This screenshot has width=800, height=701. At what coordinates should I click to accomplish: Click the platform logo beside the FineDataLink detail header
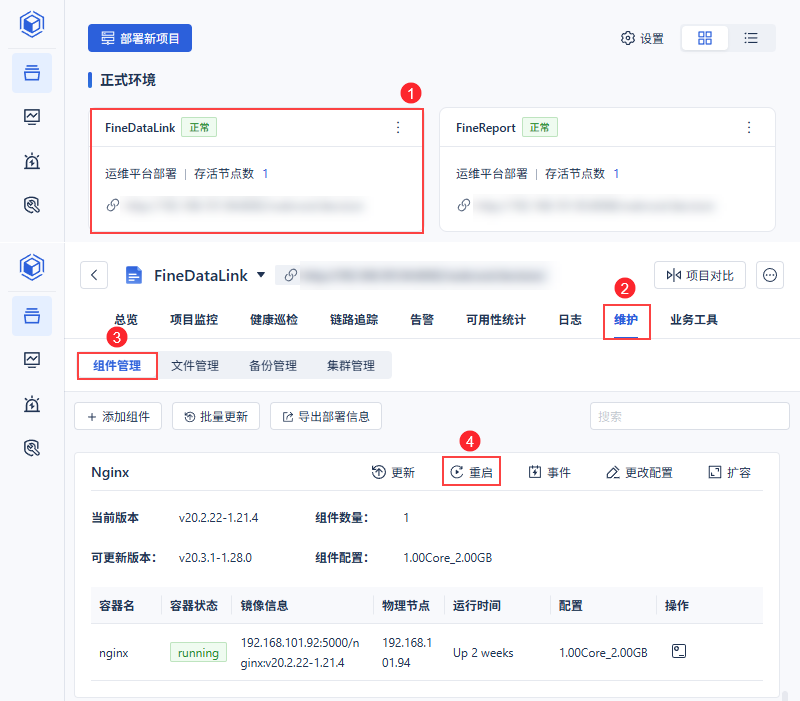coord(32,267)
